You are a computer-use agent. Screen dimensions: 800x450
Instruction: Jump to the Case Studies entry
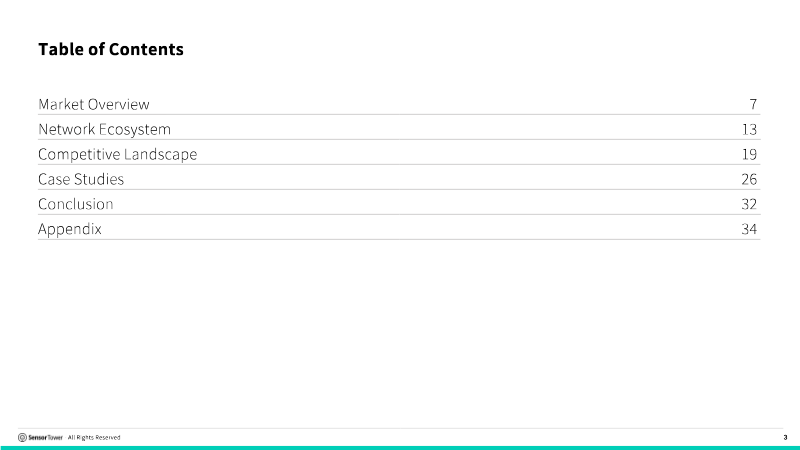(x=81, y=179)
